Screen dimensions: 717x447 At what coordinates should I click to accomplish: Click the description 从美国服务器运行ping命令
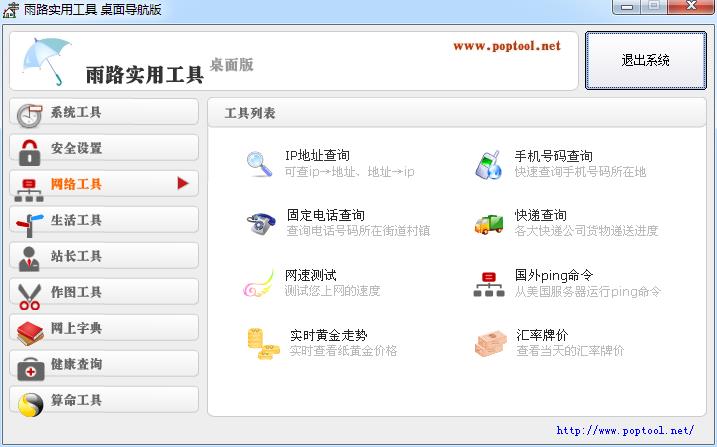coord(588,291)
